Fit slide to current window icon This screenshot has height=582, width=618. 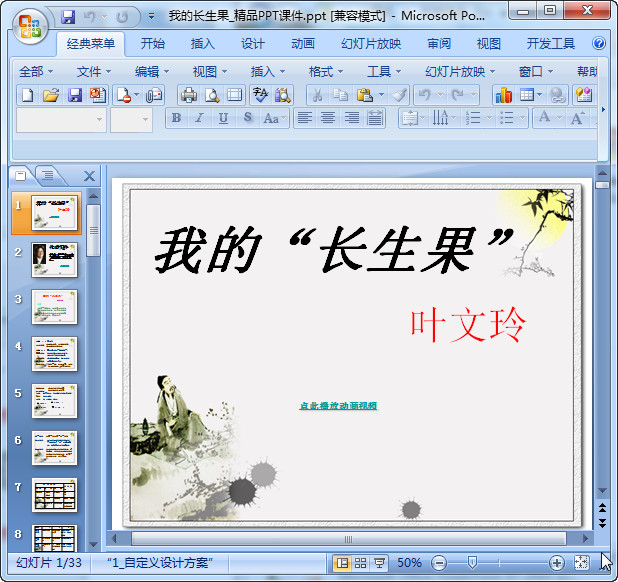click(582, 563)
